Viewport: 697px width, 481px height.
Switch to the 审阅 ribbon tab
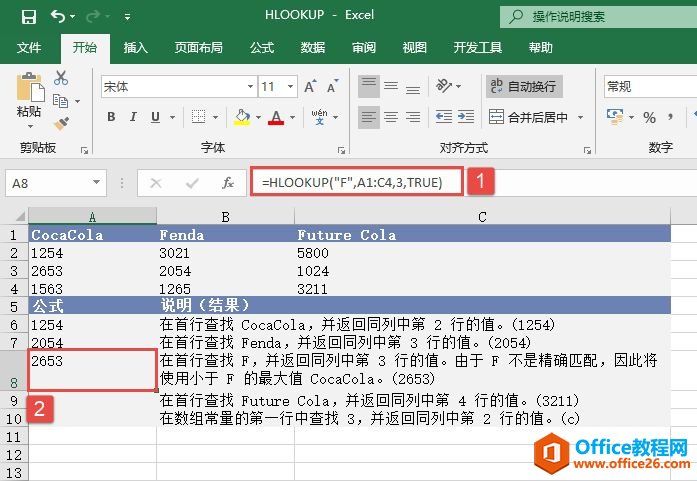tap(364, 48)
